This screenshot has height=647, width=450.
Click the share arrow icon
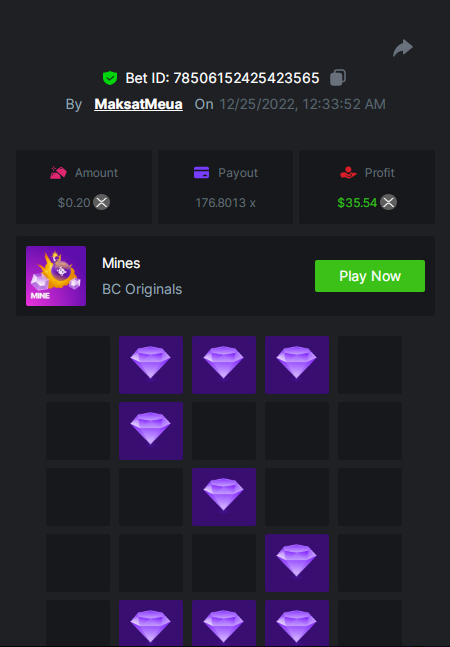click(x=403, y=48)
